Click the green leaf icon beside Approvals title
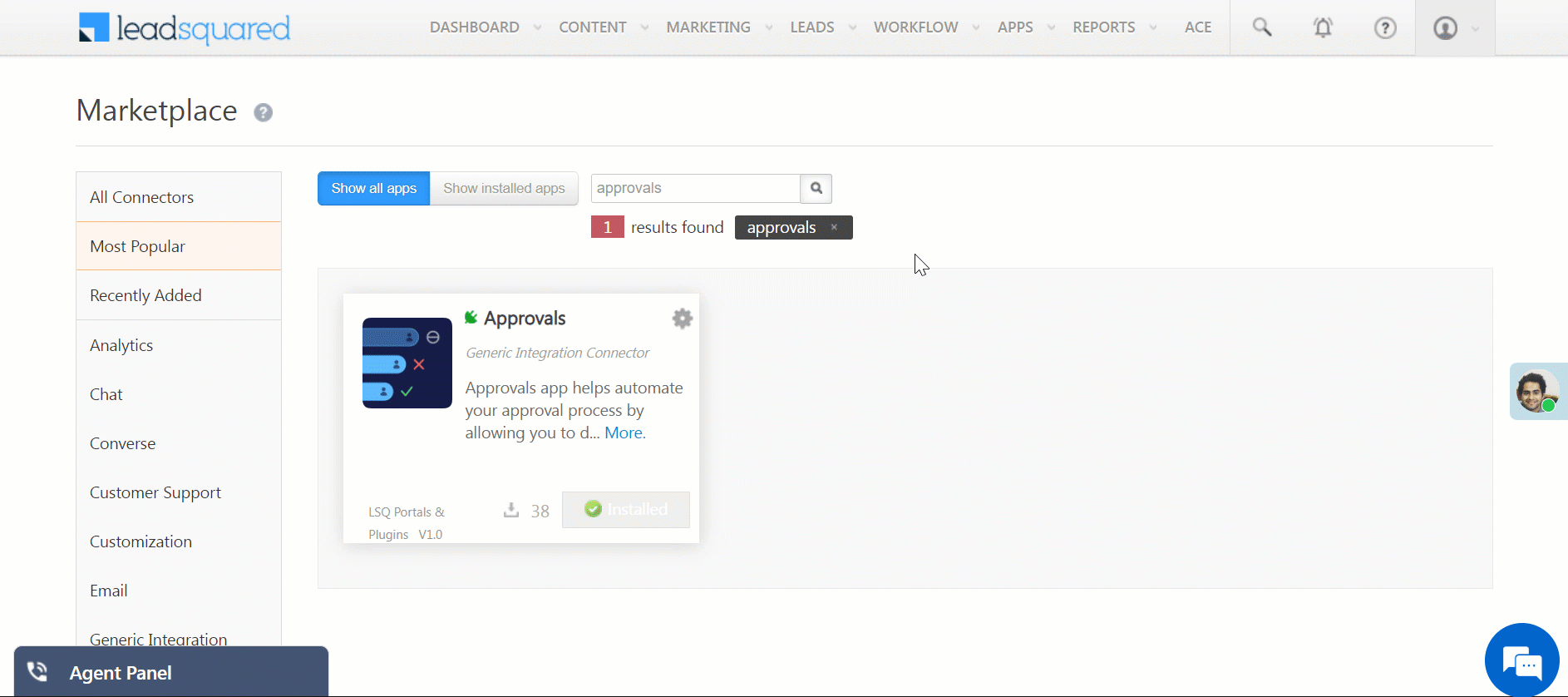The height and width of the screenshot is (697, 1568). pyautogui.click(x=471, y=317)
